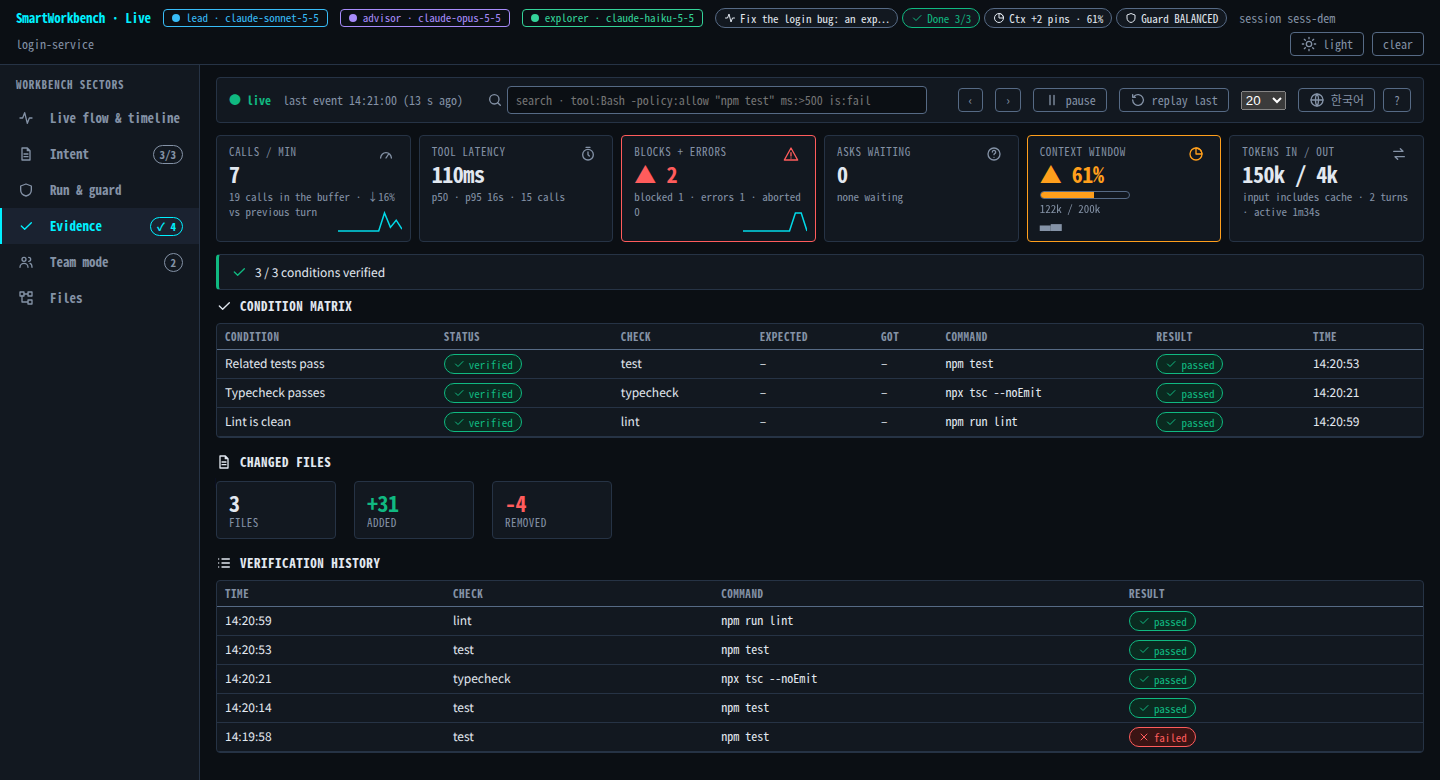Click the search magnifier icon
Viewport: 1440px width, 780px height.
pos(495,100)
